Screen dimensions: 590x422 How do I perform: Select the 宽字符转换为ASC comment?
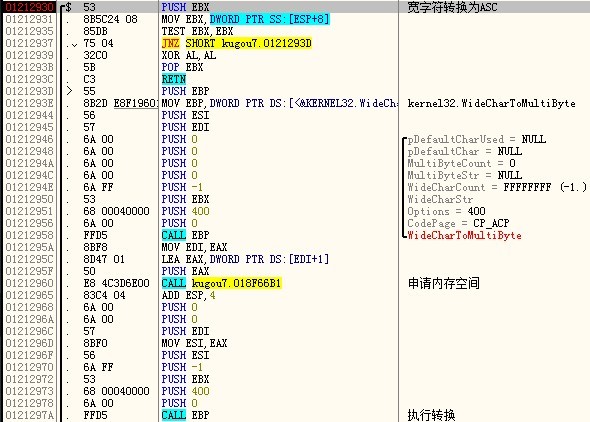point(452,7)
